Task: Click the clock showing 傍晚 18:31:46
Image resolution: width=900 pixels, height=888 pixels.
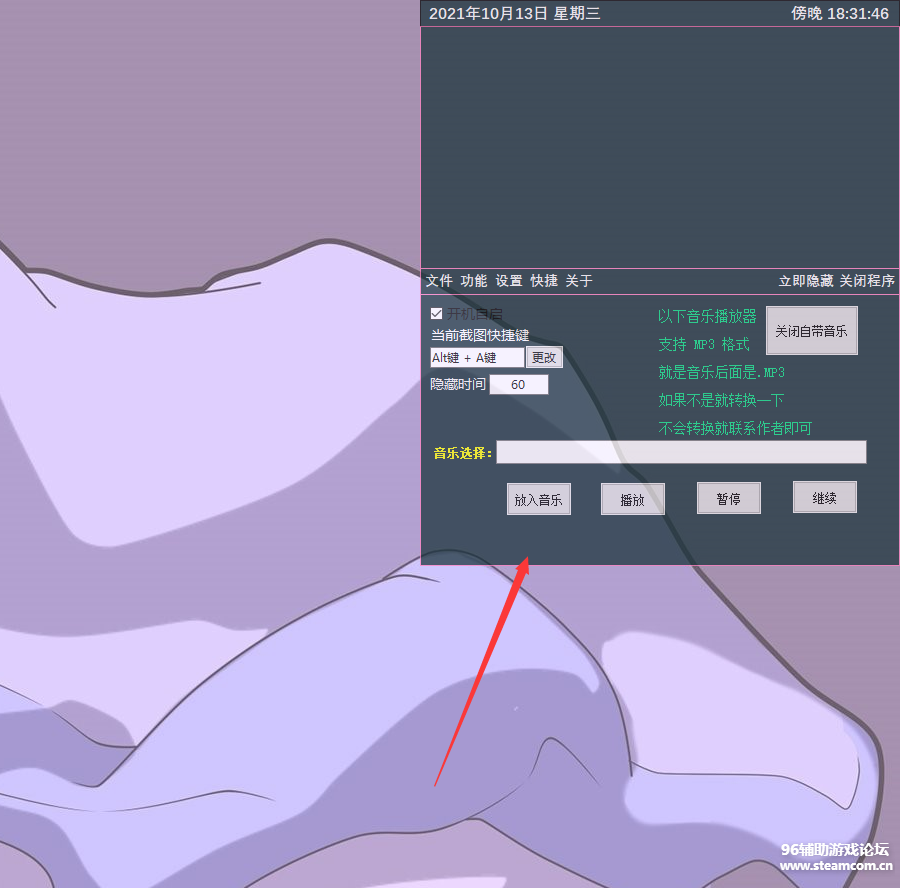Action: click(x=840, y=13)
